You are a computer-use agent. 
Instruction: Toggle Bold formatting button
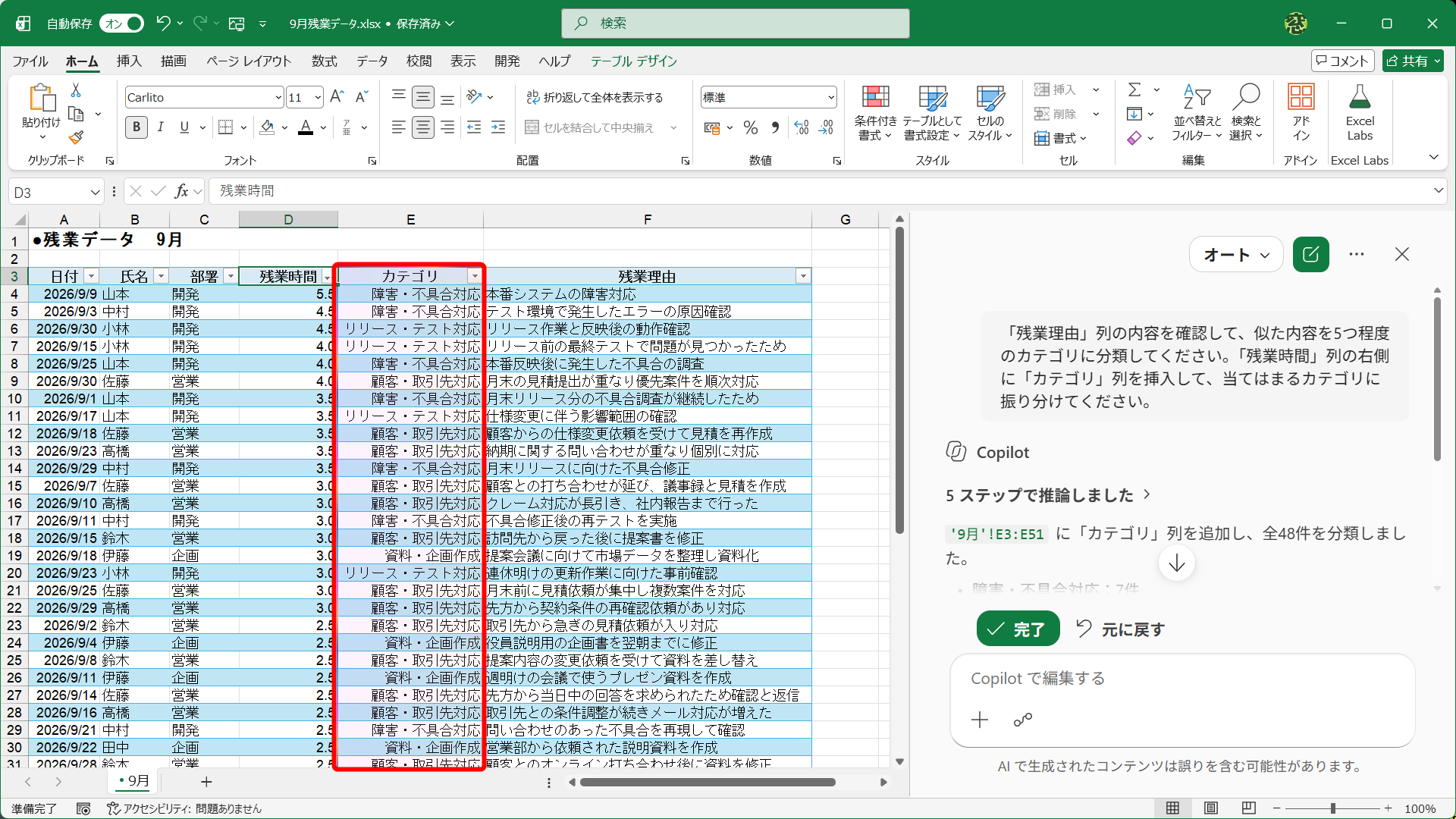click(136, 127)
